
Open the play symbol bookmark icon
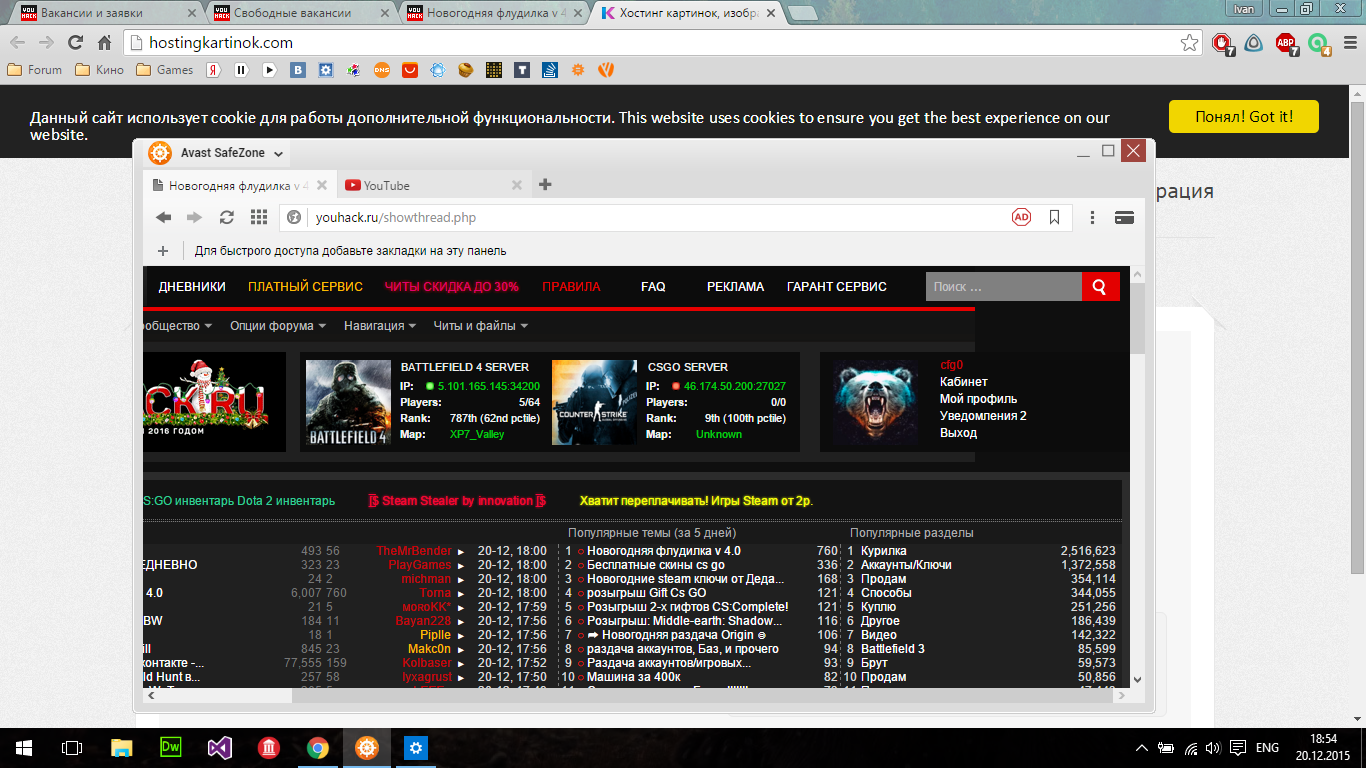click(269, 70)
